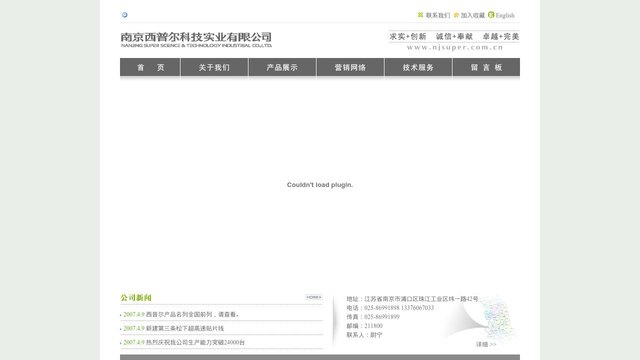Open news item 西普尔产品名列全国前列

[192, 315]
